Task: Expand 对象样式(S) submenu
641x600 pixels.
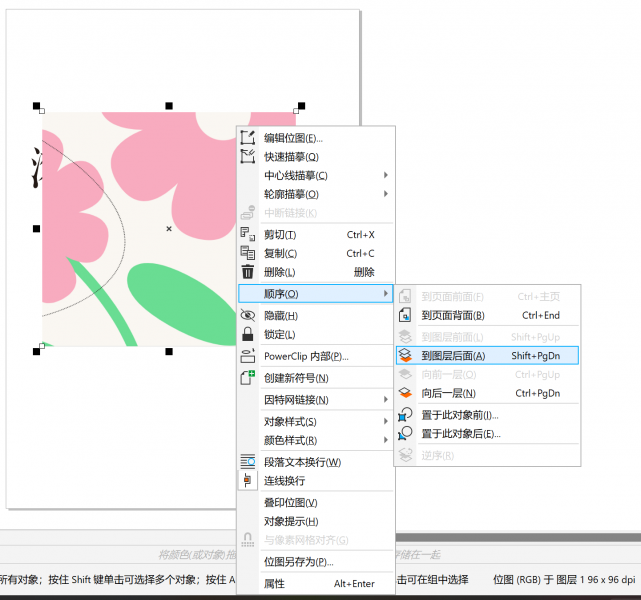Action: [x=316, y=421]
